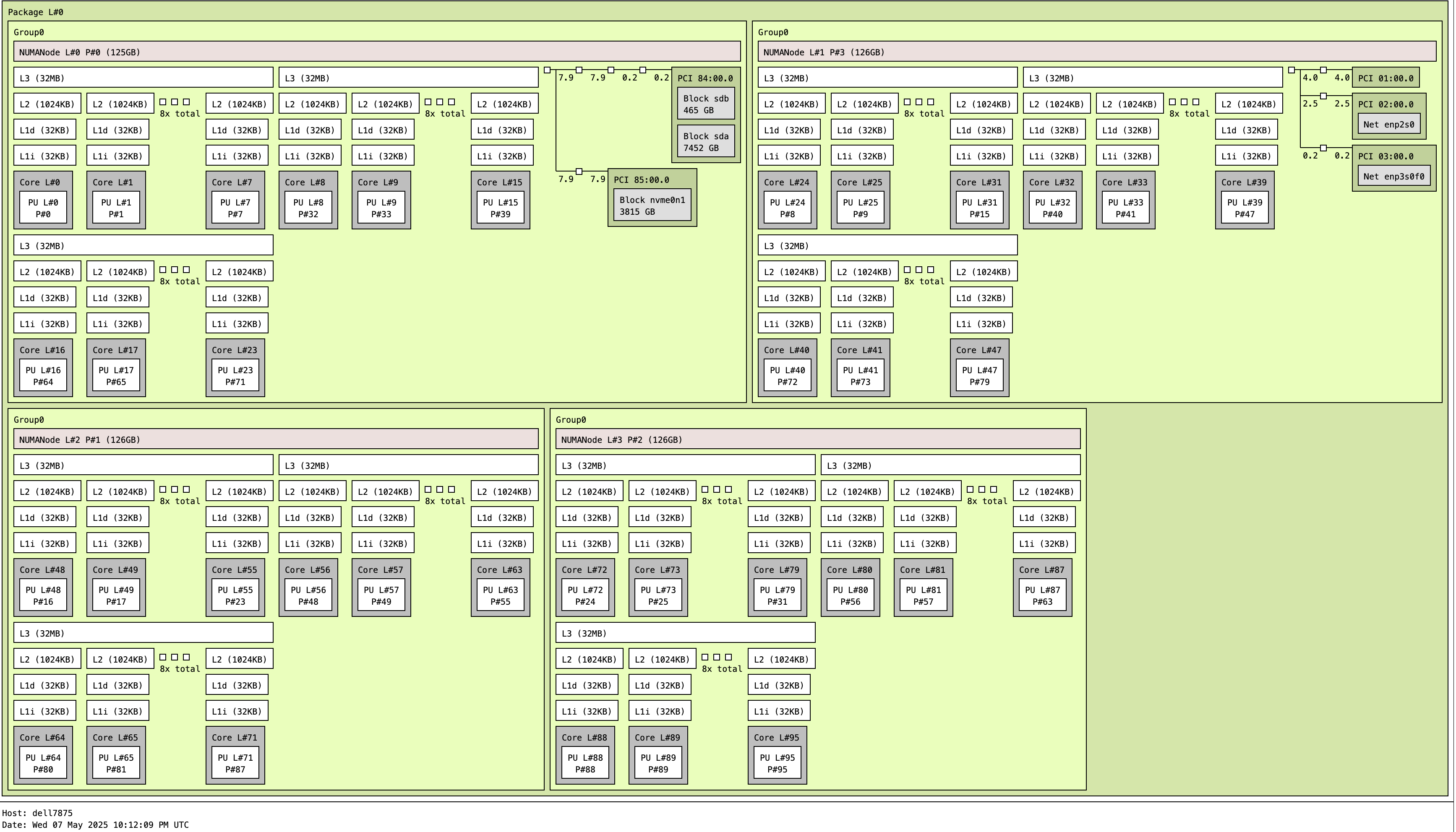Click the NUMANode L#2 P#1 (126GB) bar

[276, 439]
